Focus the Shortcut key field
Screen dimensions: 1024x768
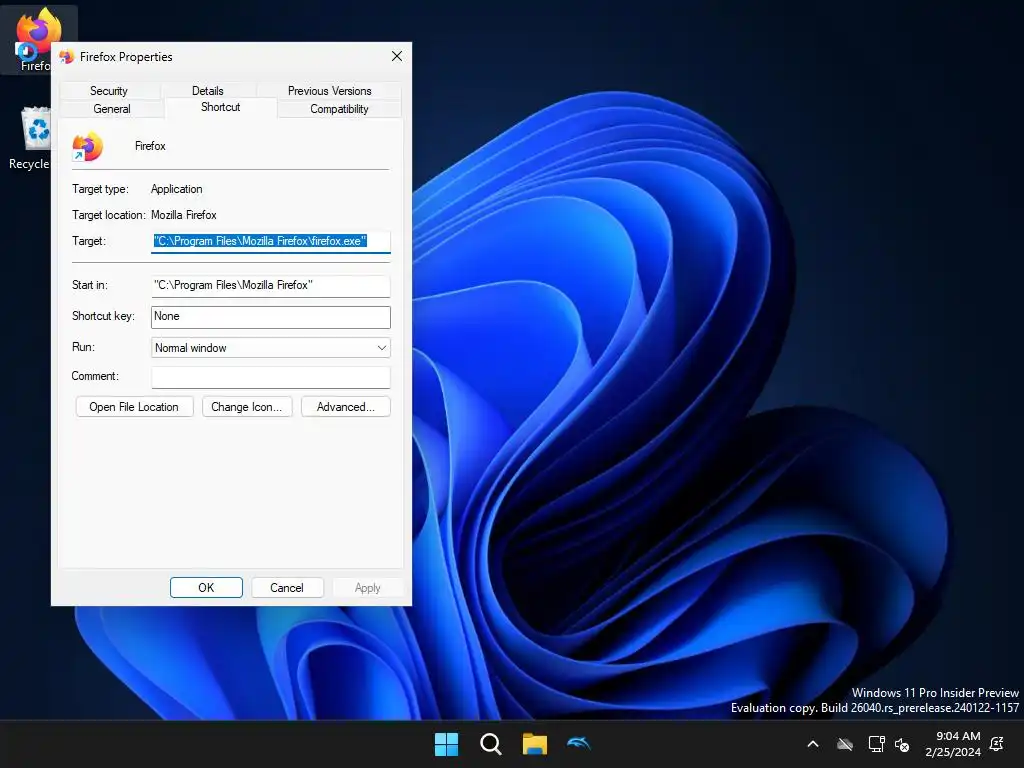pos(270,317)
